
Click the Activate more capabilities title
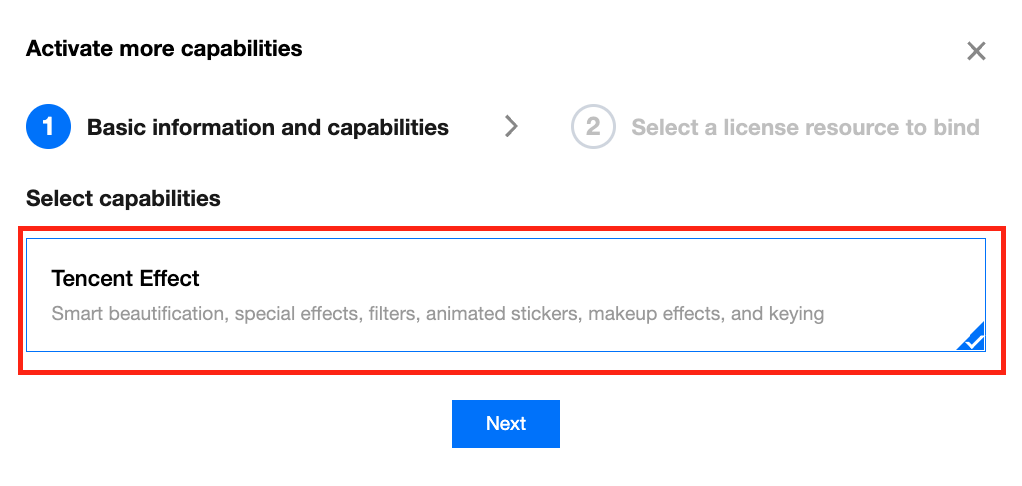(x=164, y=48)
